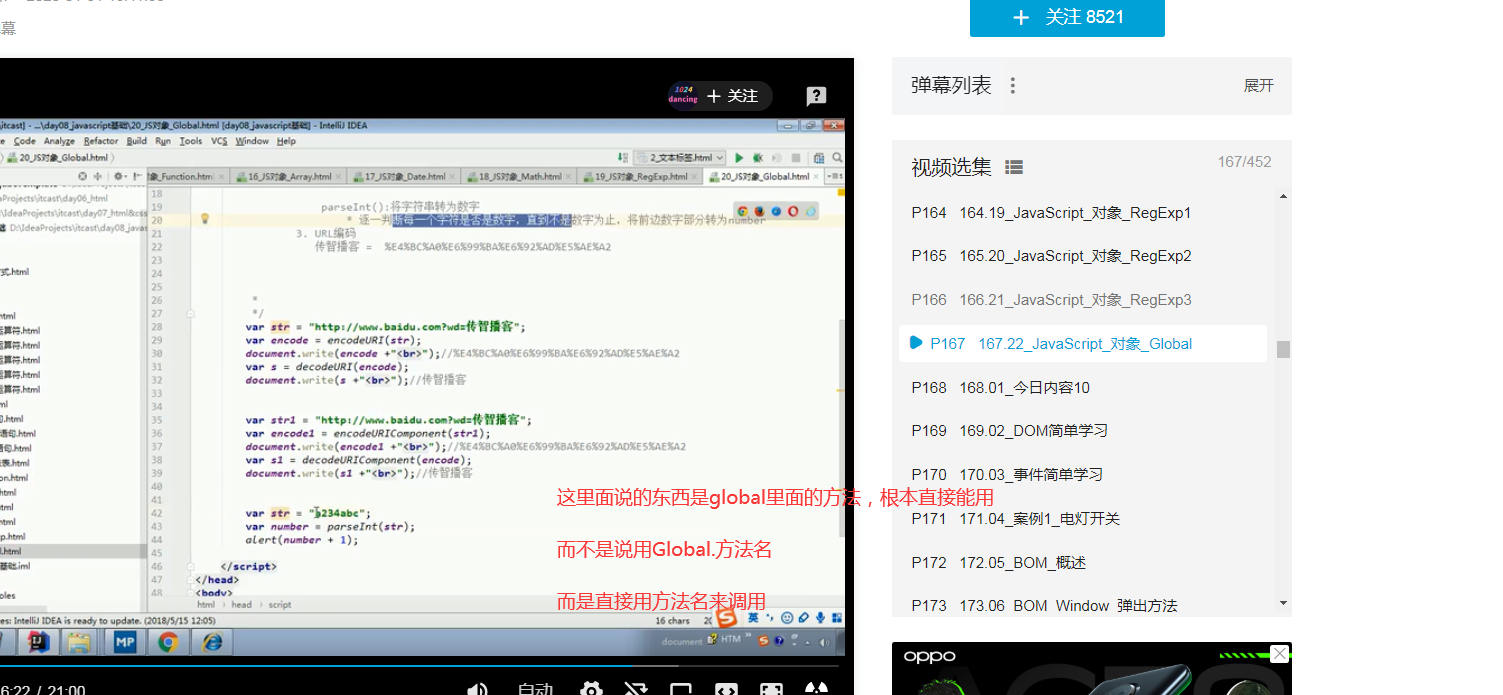The width and height of the screenshot is (1503, 695).
Task: Click the Internet Explorer taskbar icon
Action: [x=211, y=641]
